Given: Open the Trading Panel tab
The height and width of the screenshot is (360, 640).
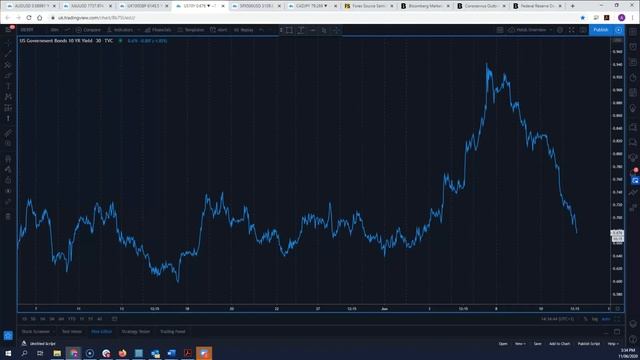Looking at the screenshot, I should pos(173,332).
